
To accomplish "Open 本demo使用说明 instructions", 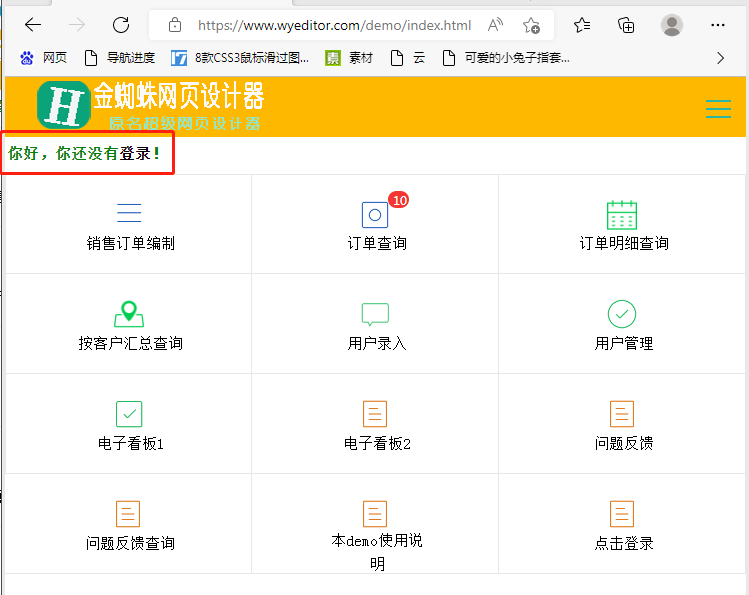I will [376, 541].
